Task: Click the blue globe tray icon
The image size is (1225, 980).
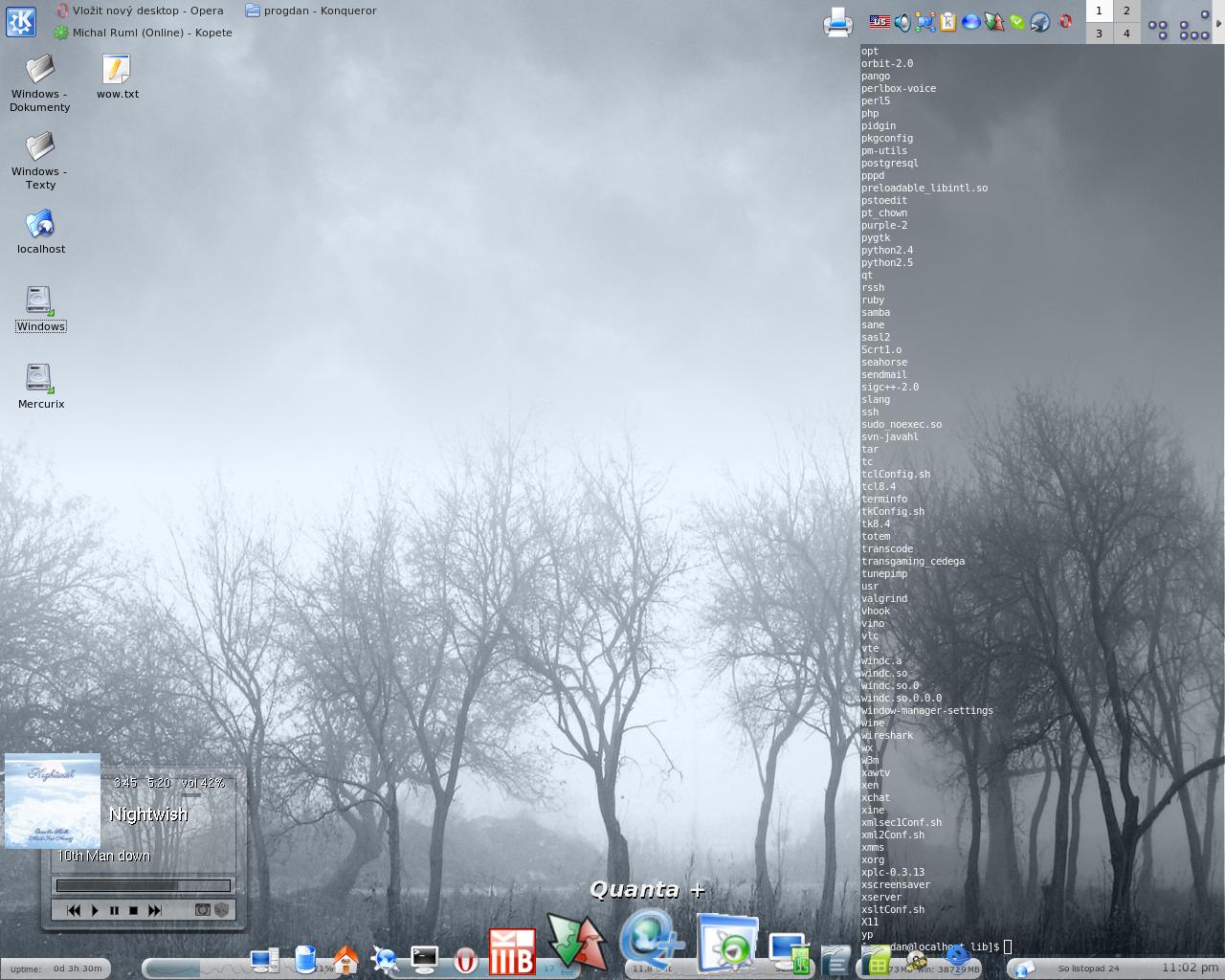Action: tap(971, 21)
